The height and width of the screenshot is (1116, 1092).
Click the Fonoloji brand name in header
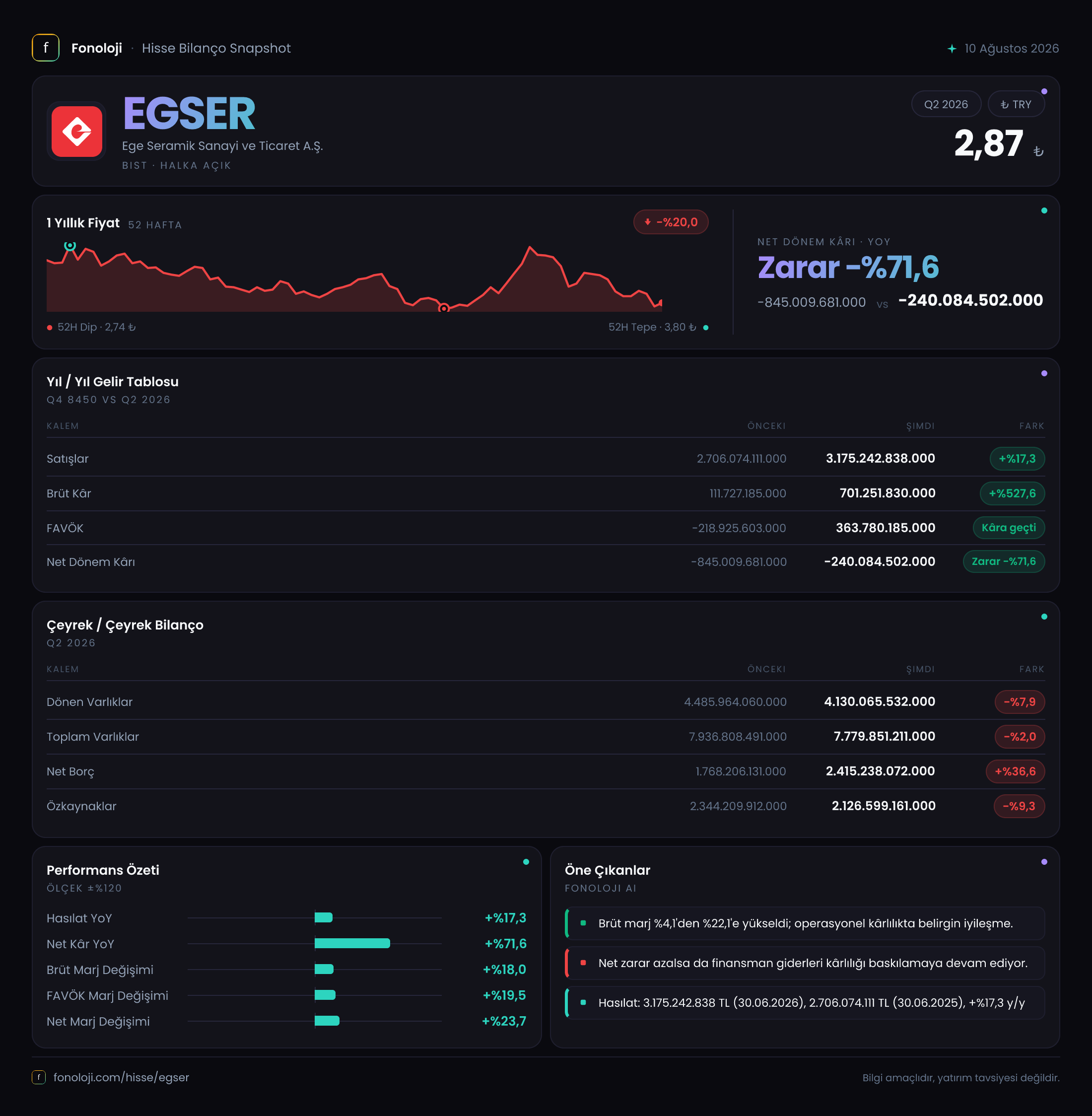pos(96,48)
